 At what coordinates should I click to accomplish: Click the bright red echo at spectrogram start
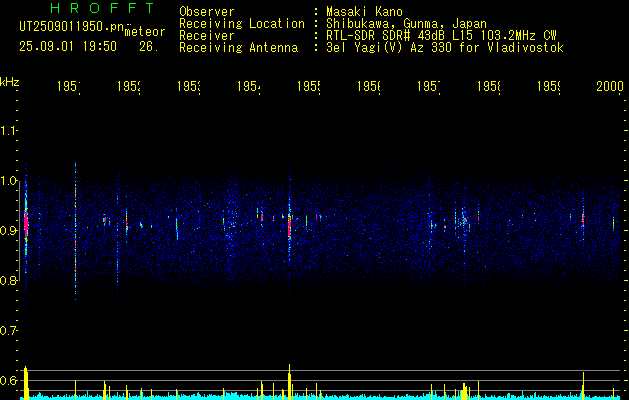click(x=26, y=223)
